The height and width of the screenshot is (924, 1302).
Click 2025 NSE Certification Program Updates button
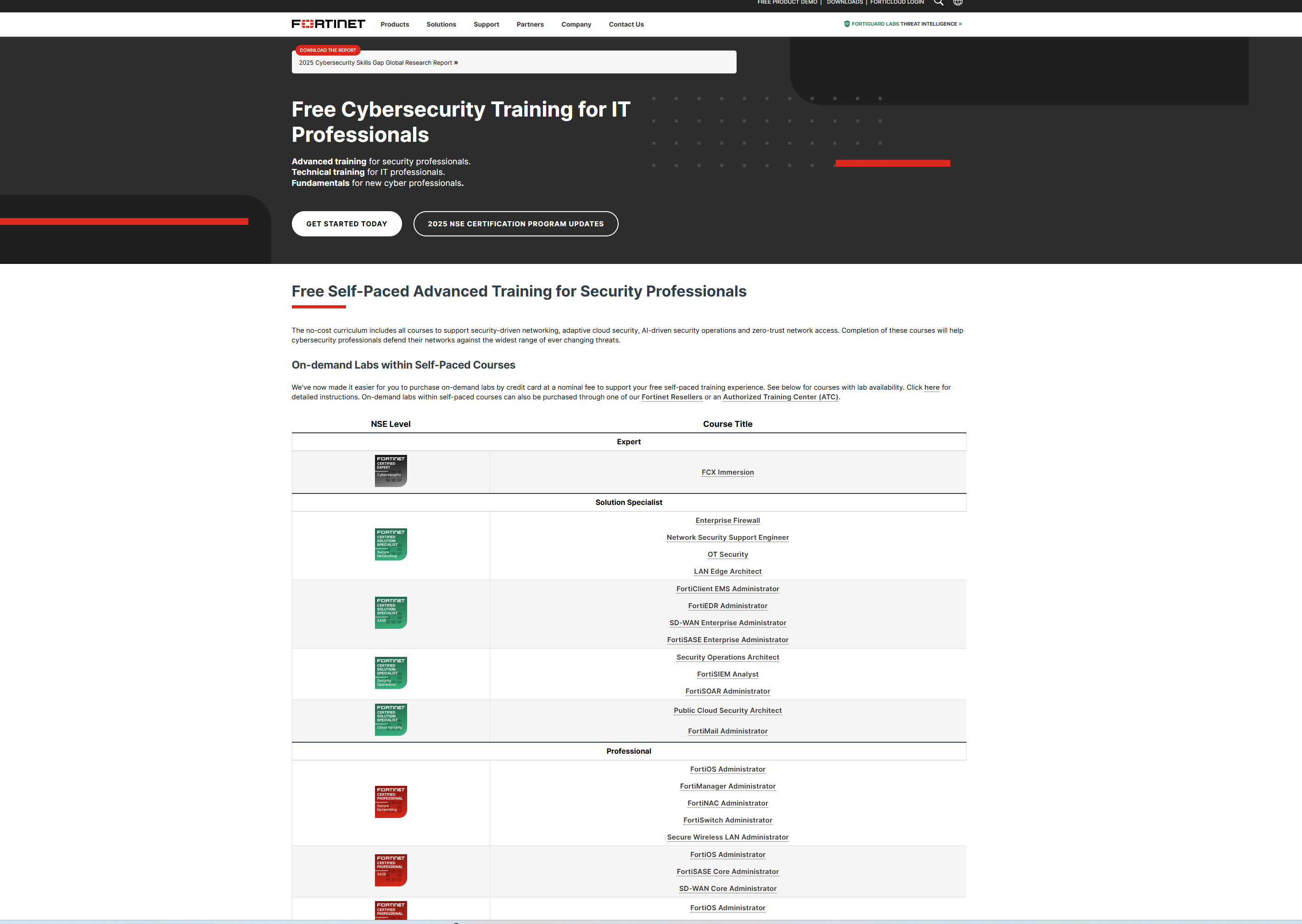click(x=515, y=224)
